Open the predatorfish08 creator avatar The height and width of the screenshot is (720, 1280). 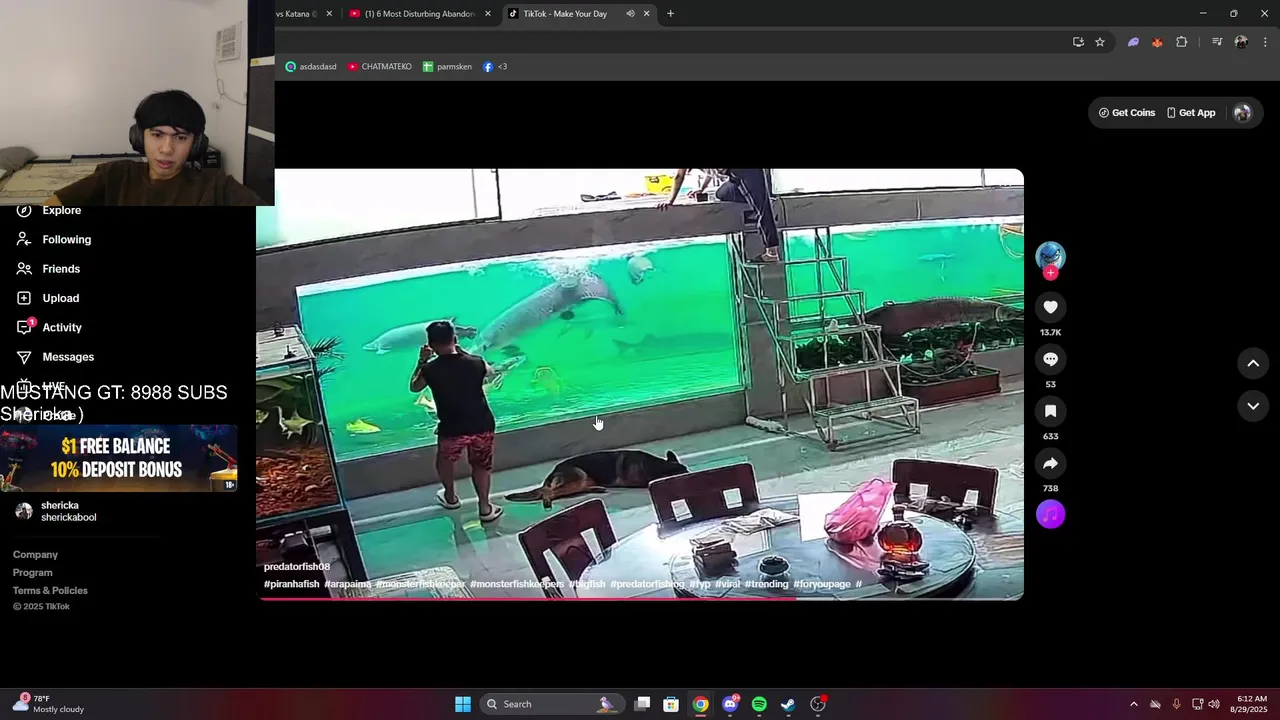(1050, 256)
